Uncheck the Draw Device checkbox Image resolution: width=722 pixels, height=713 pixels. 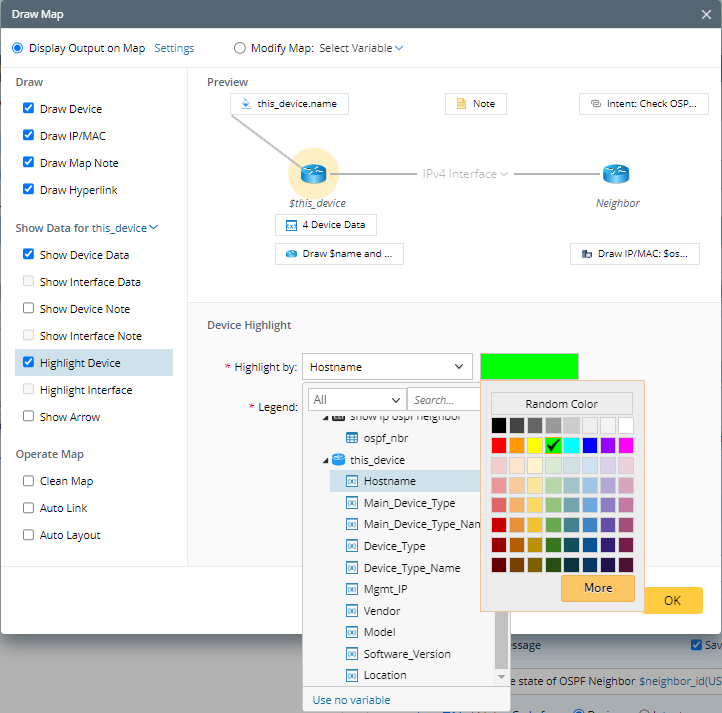coord(29,109)
